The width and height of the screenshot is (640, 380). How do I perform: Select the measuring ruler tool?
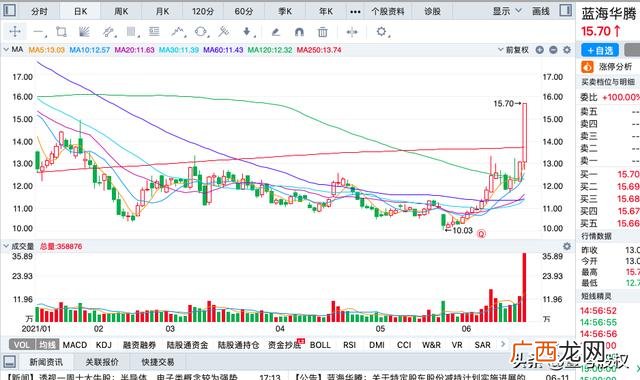coord(224,32)
